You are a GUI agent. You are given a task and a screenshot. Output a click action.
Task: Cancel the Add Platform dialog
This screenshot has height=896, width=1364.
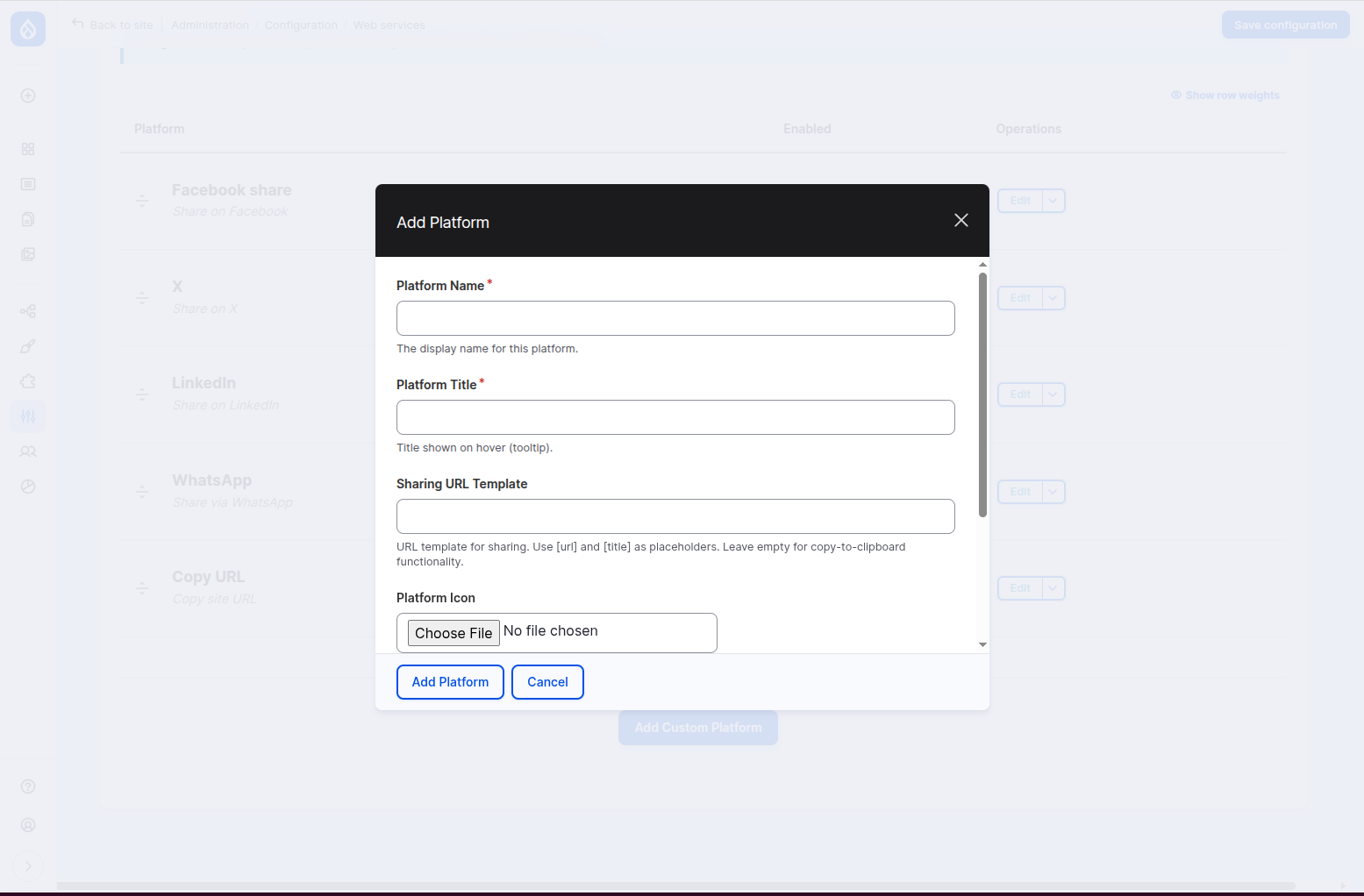point(547,682)
